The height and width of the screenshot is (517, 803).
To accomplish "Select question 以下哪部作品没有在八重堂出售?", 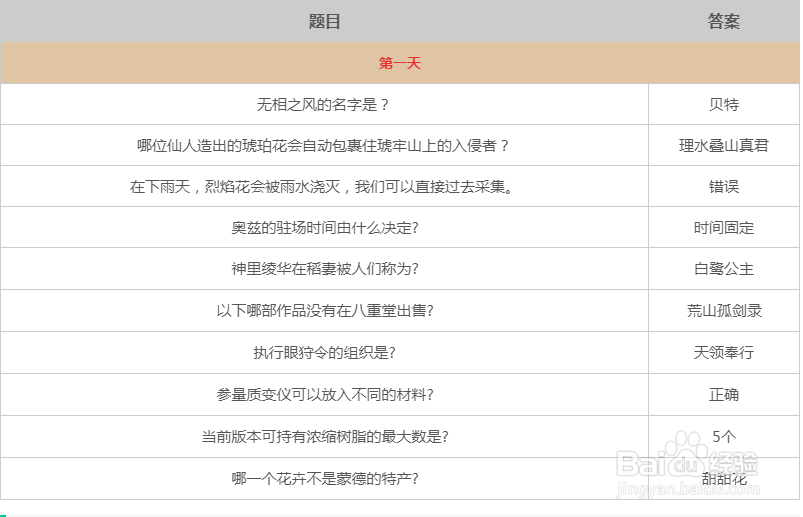I will [x=325, y=310].
